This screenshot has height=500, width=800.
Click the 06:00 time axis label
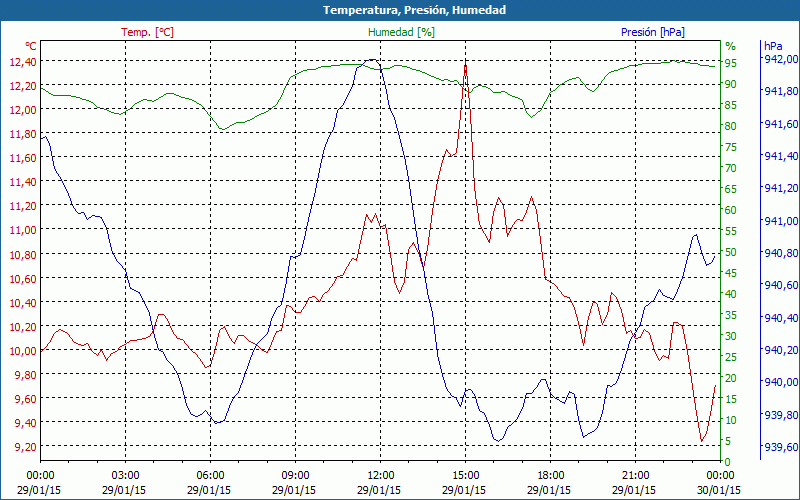tap(210, 476)
